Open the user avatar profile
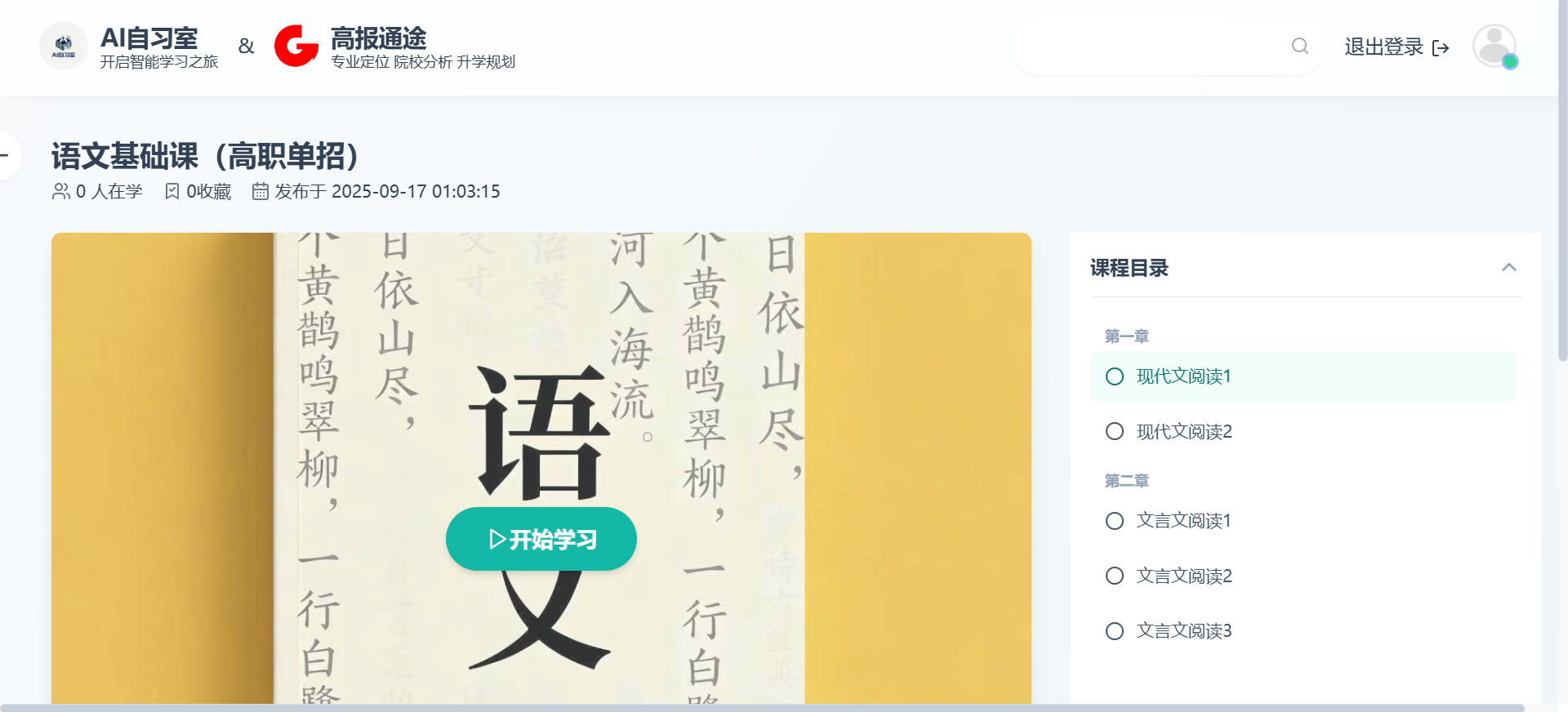This screenshot has width=1568, height=712. [x=1494, y=46]
